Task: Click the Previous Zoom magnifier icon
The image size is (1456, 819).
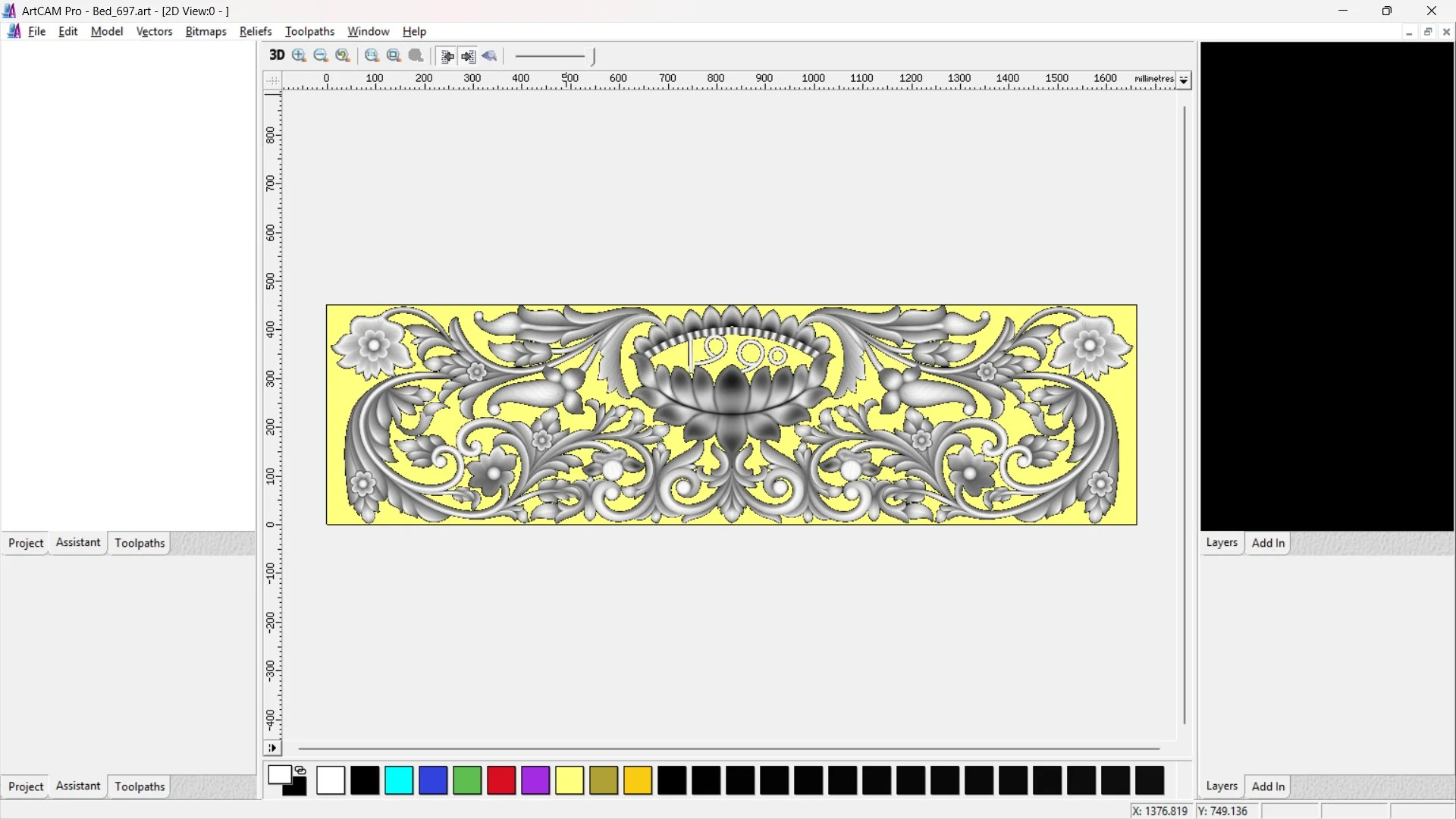Action: click(x=343, y=55)
